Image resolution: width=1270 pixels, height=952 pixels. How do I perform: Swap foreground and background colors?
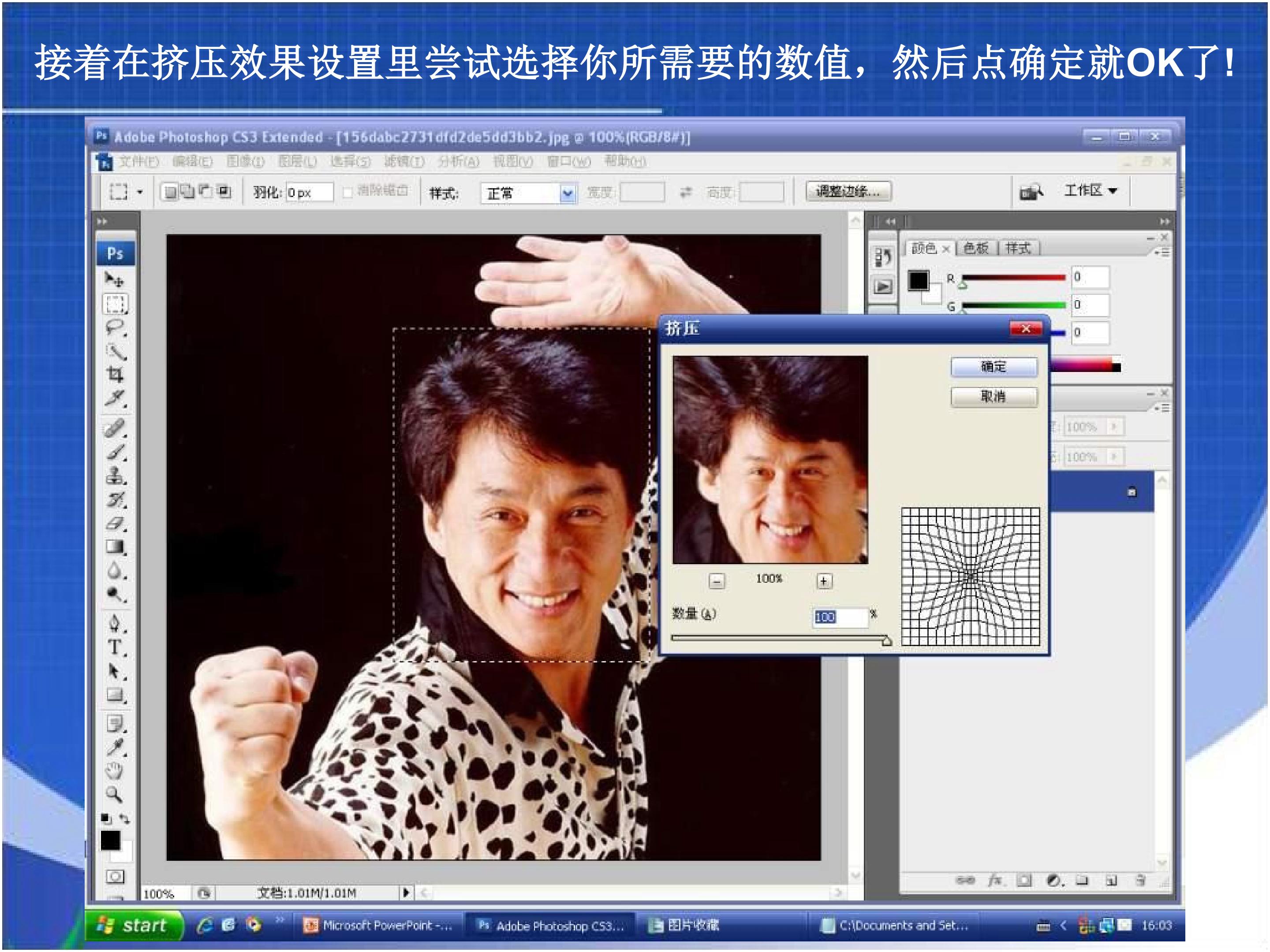(125, 818)
